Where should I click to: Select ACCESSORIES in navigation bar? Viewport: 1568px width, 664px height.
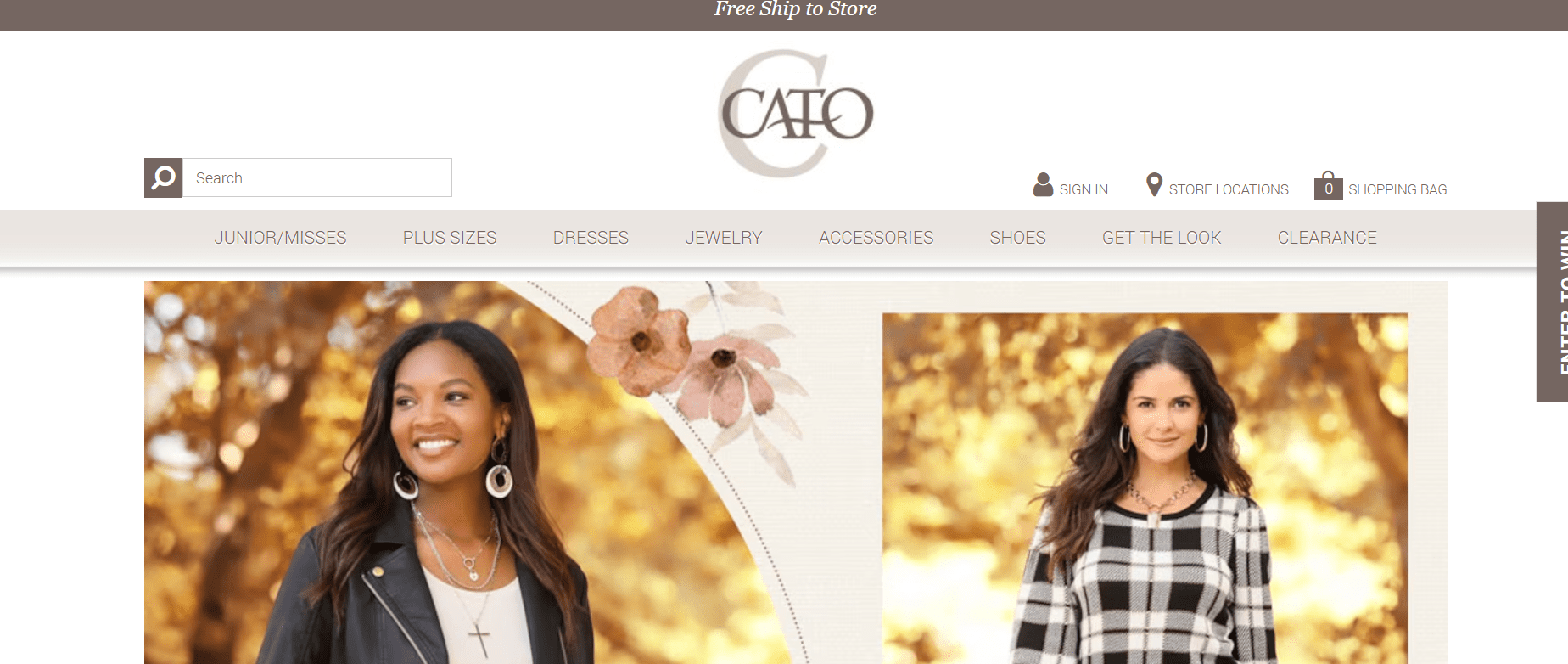[876, 238]
